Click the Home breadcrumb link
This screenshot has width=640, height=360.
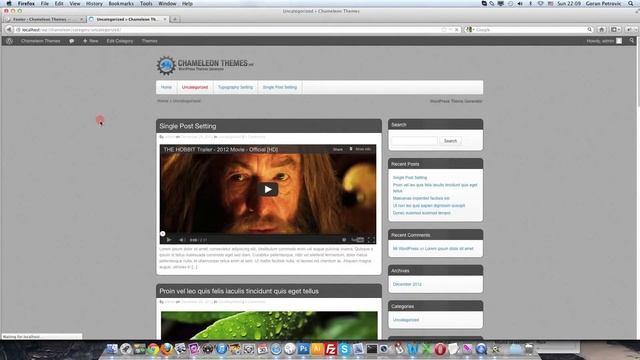tap(162, 101)
